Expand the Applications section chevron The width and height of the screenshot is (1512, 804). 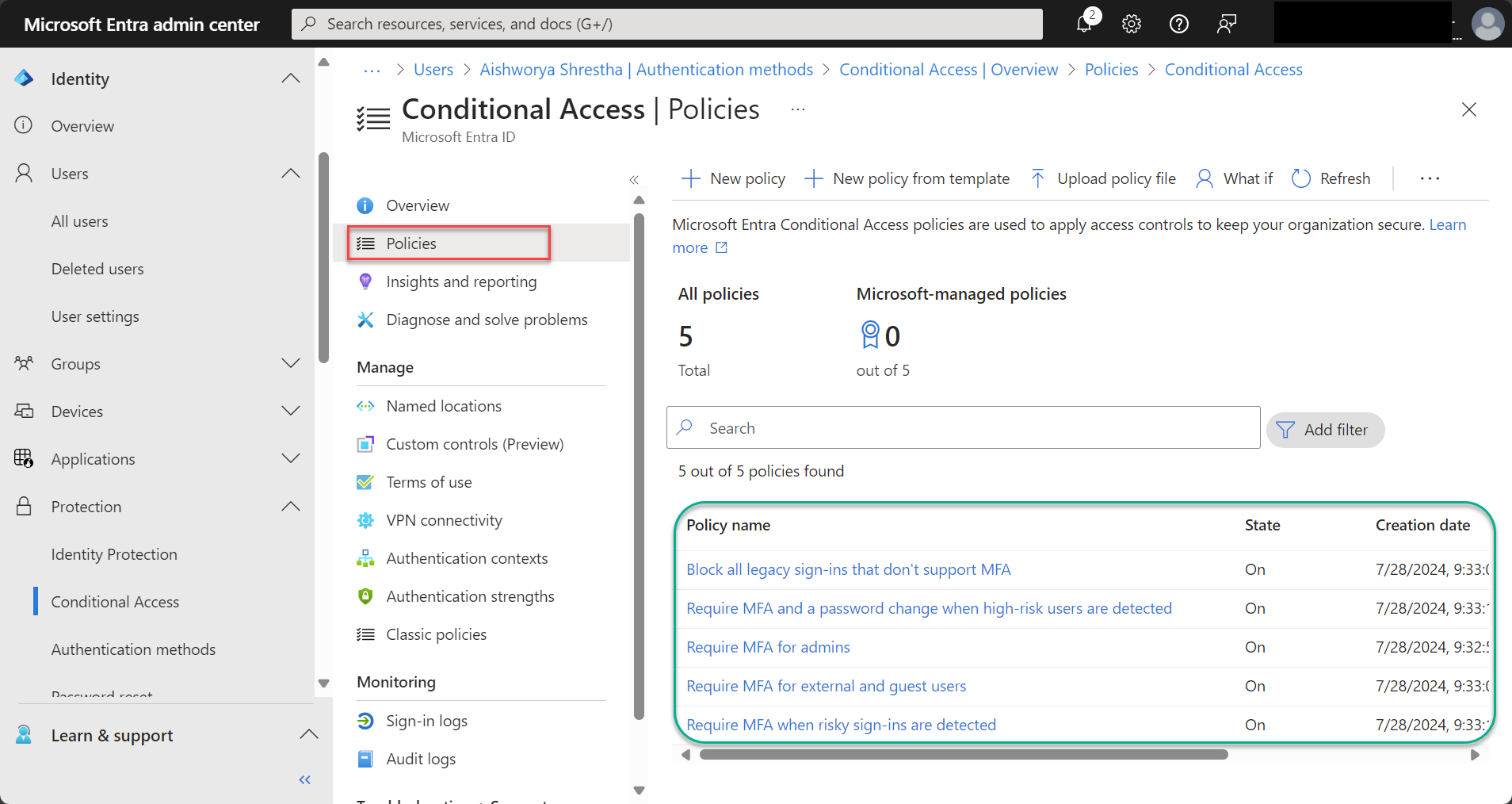tap(291, 458)
